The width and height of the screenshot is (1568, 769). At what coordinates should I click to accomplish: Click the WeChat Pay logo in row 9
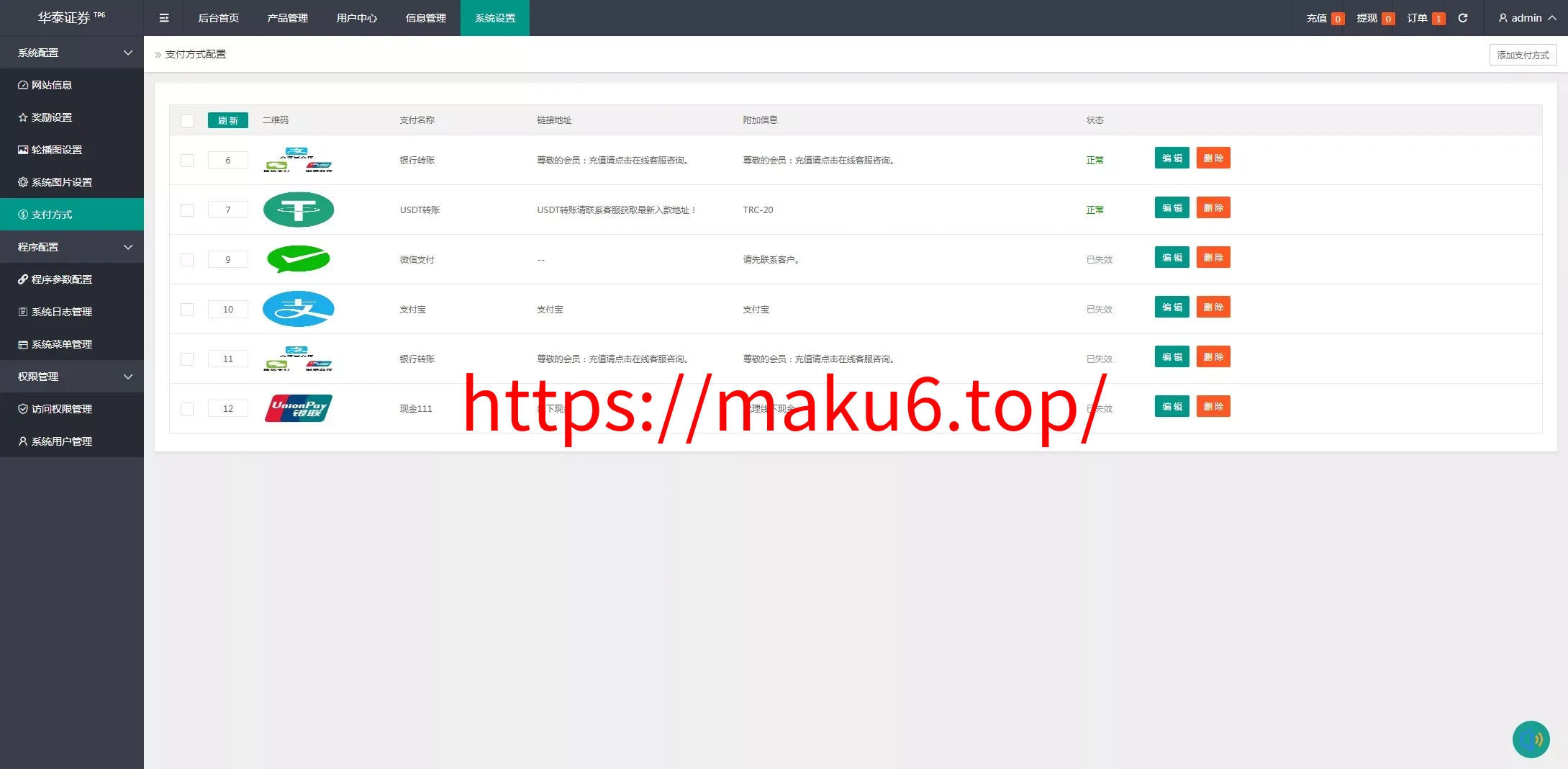(299, 259)
